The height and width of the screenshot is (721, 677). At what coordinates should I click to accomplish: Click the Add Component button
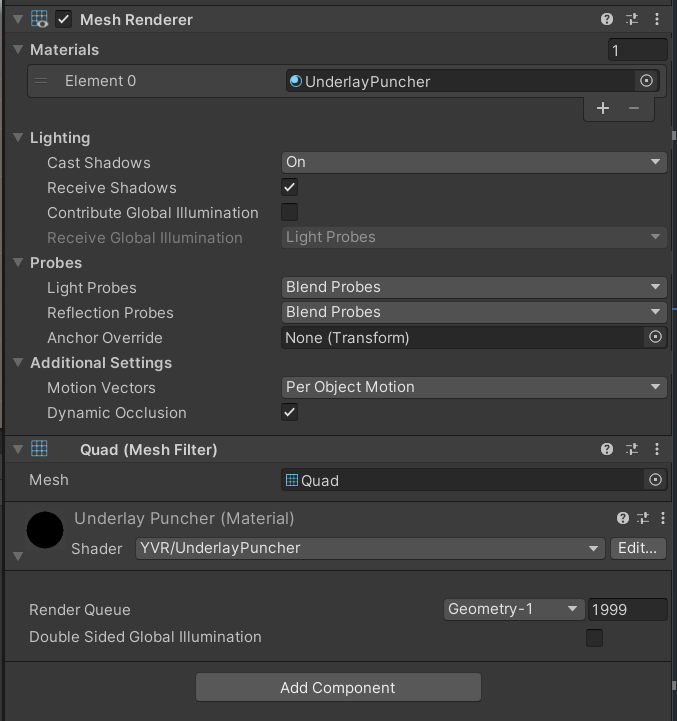click(x=338, y=687)
